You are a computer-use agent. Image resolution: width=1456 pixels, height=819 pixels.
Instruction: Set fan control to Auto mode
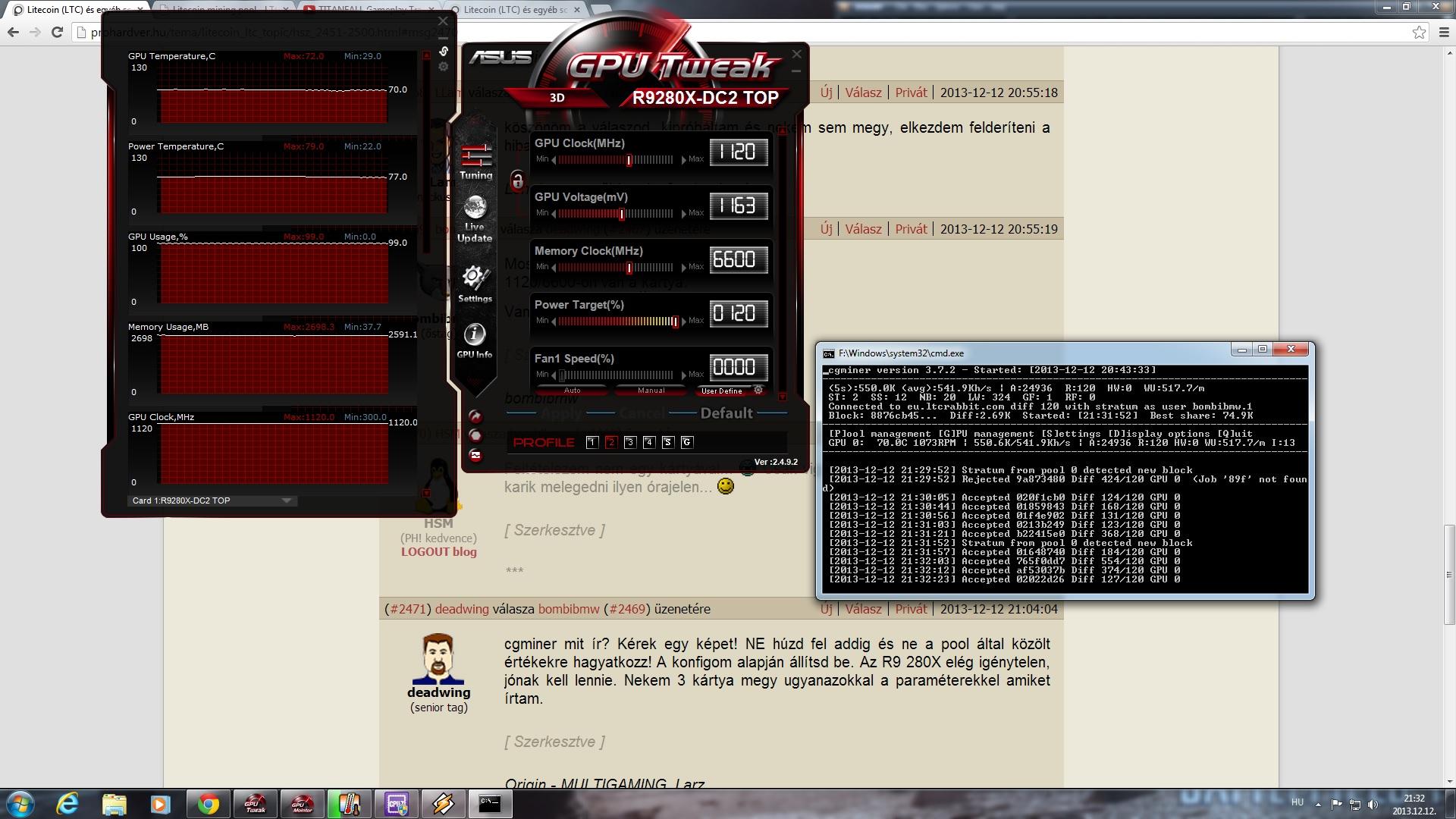click(573, 391)
